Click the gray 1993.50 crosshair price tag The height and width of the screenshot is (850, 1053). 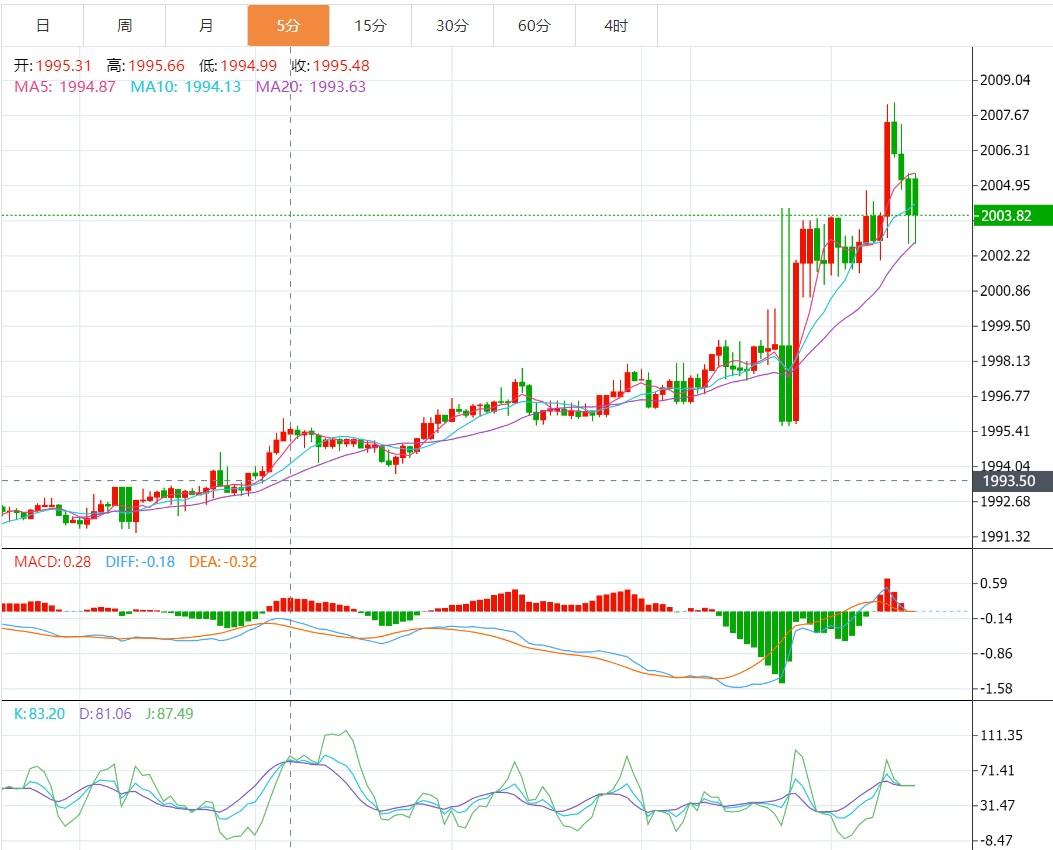coord(1010,481)
